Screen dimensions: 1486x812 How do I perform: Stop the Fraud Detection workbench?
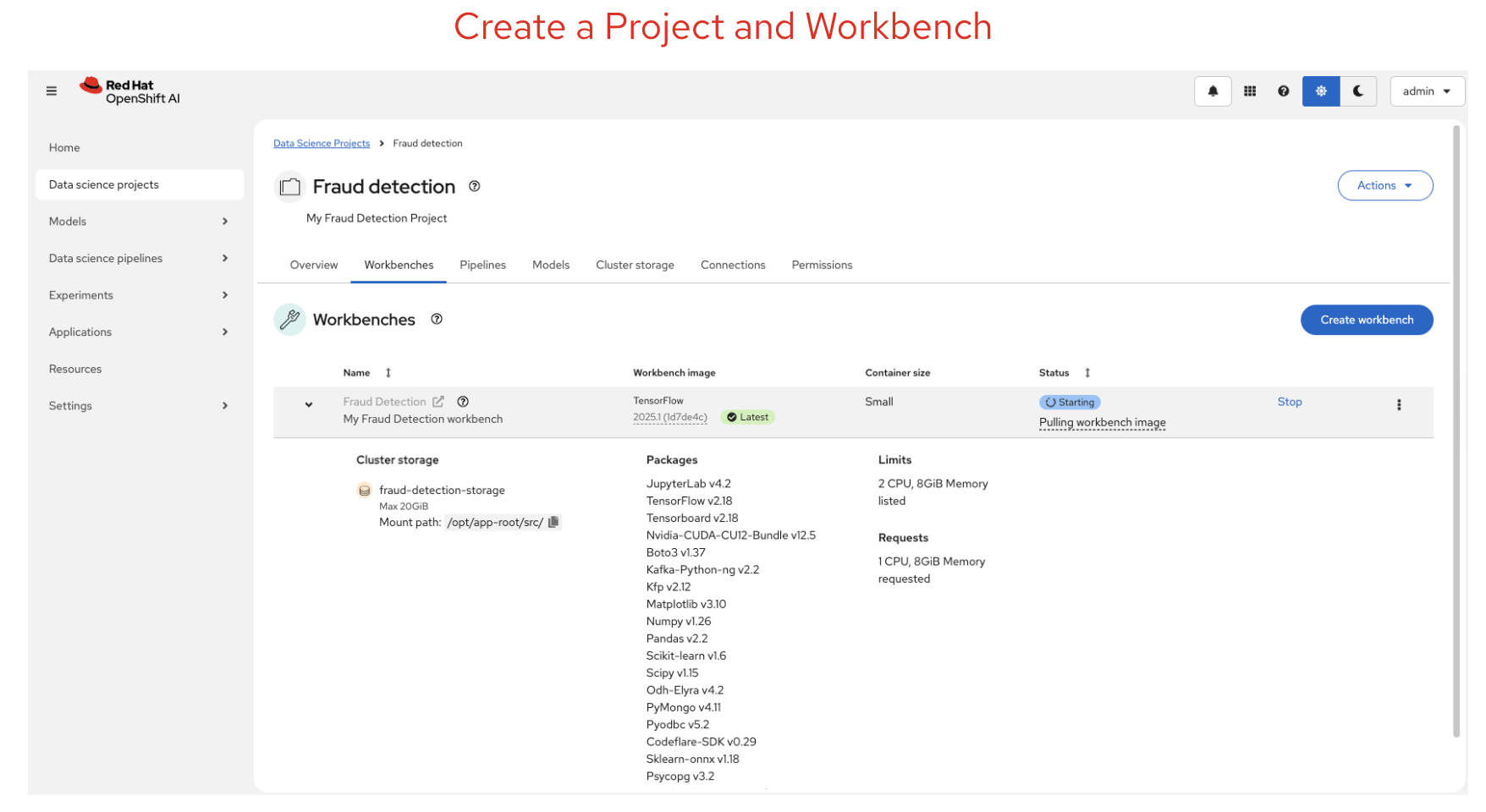(x=1289, y=402)
